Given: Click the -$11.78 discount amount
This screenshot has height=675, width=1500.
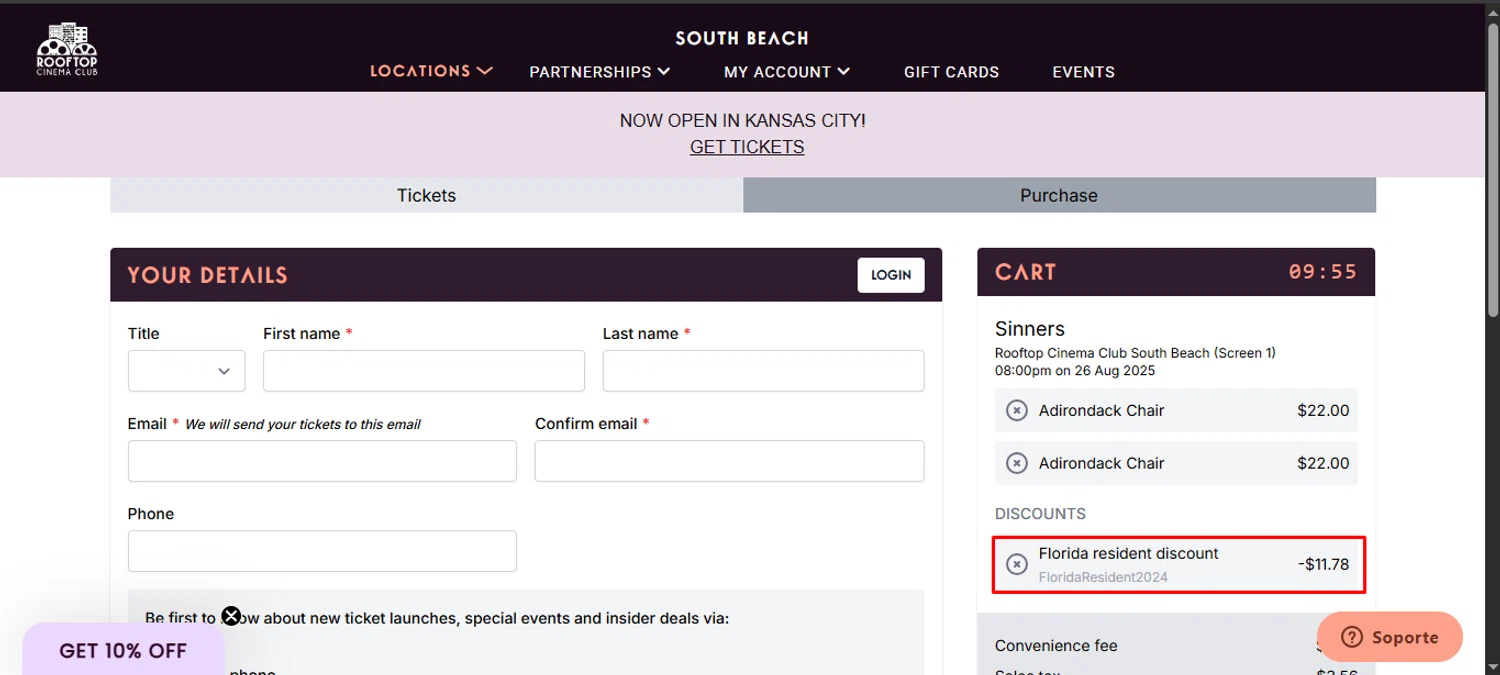Looking at the screenshot, I should tap(1323, 564).
